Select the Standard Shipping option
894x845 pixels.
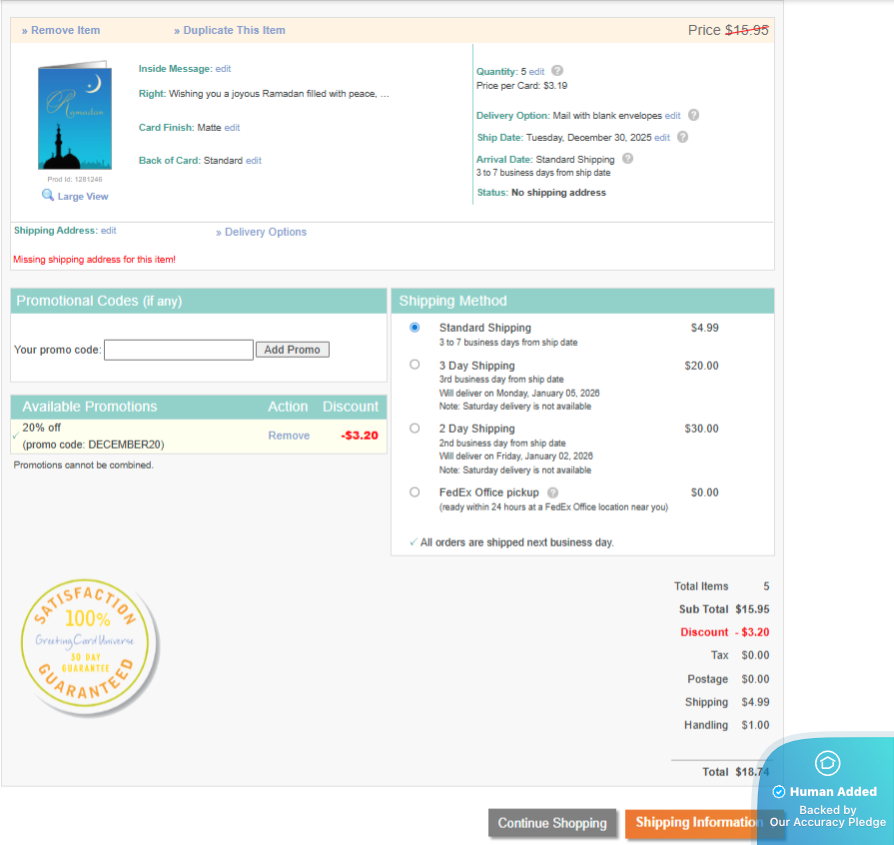coord(415,328)
